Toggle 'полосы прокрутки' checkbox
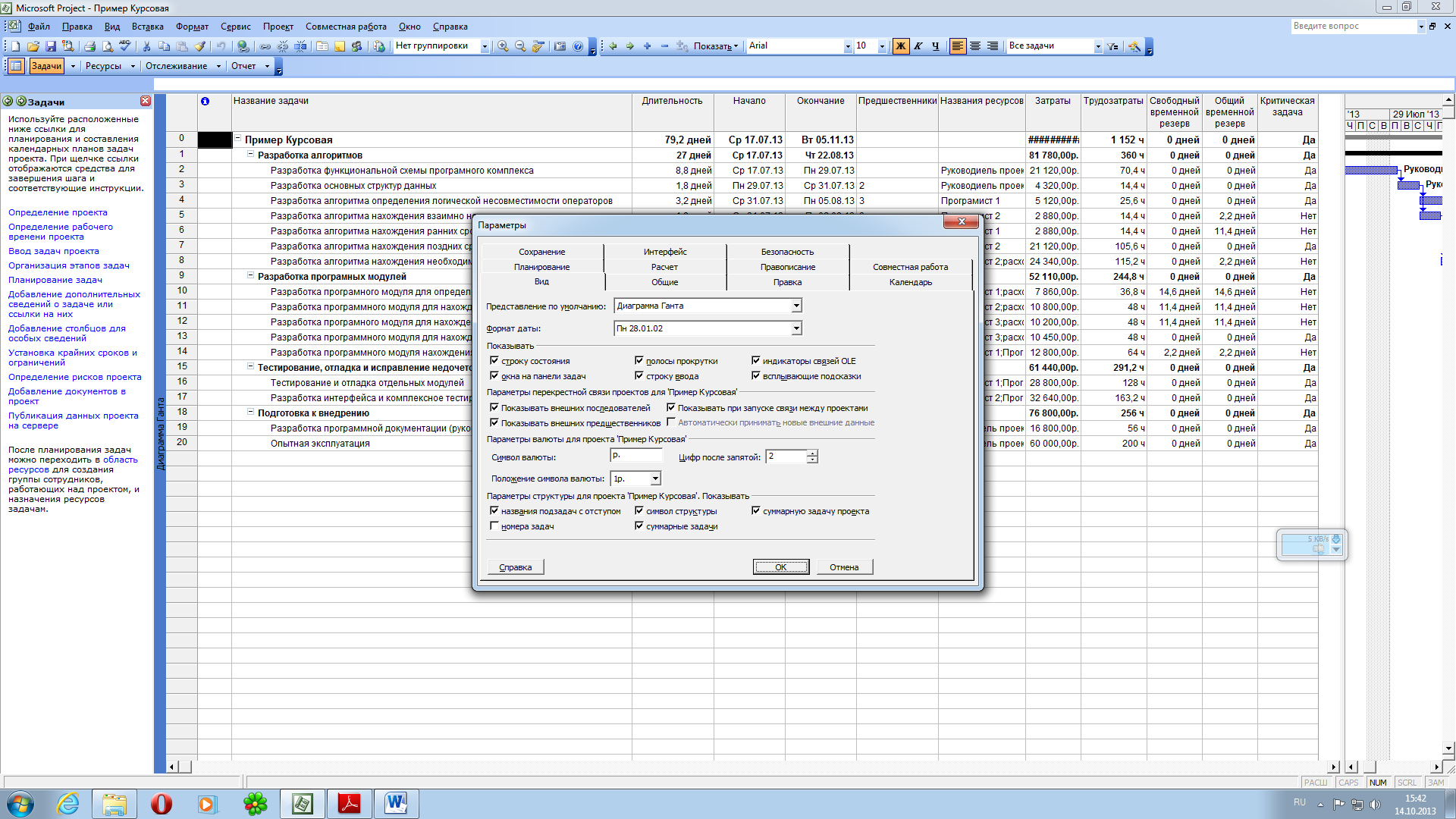 [639, 361]
